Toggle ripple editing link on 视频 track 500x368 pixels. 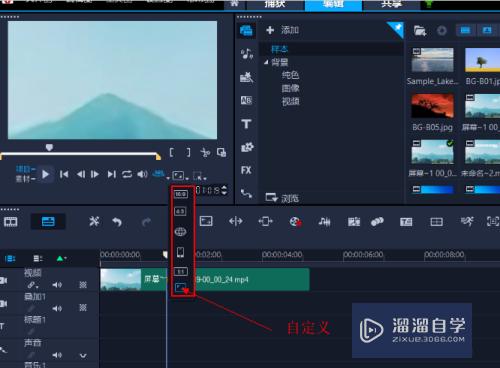click(33, 285)
